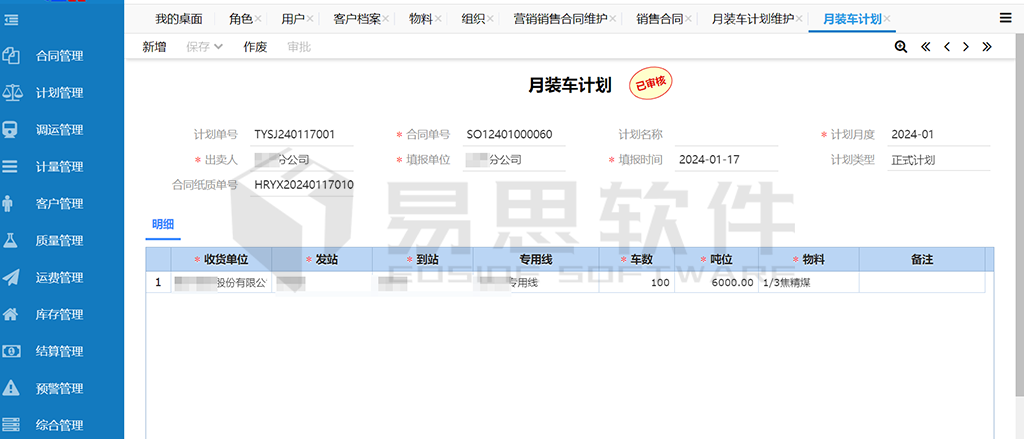Open 调运管理 dispatch management module

[x=58, y=130]
